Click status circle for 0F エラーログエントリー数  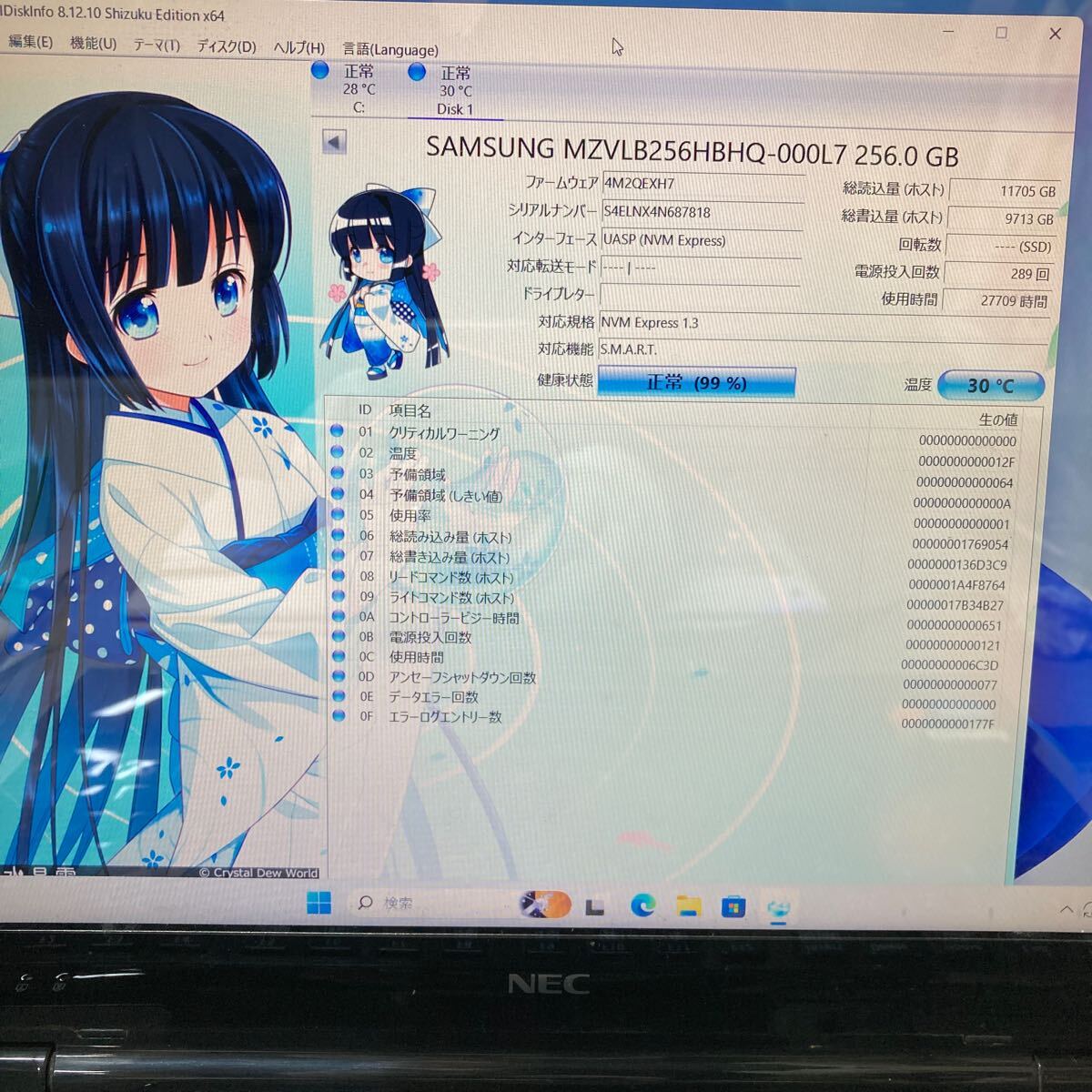click(x=339, y=716)
